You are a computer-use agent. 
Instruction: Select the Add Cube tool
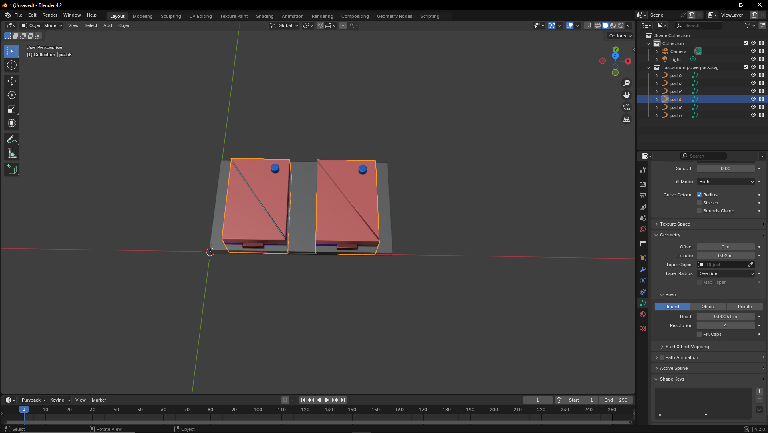point(12,169)
